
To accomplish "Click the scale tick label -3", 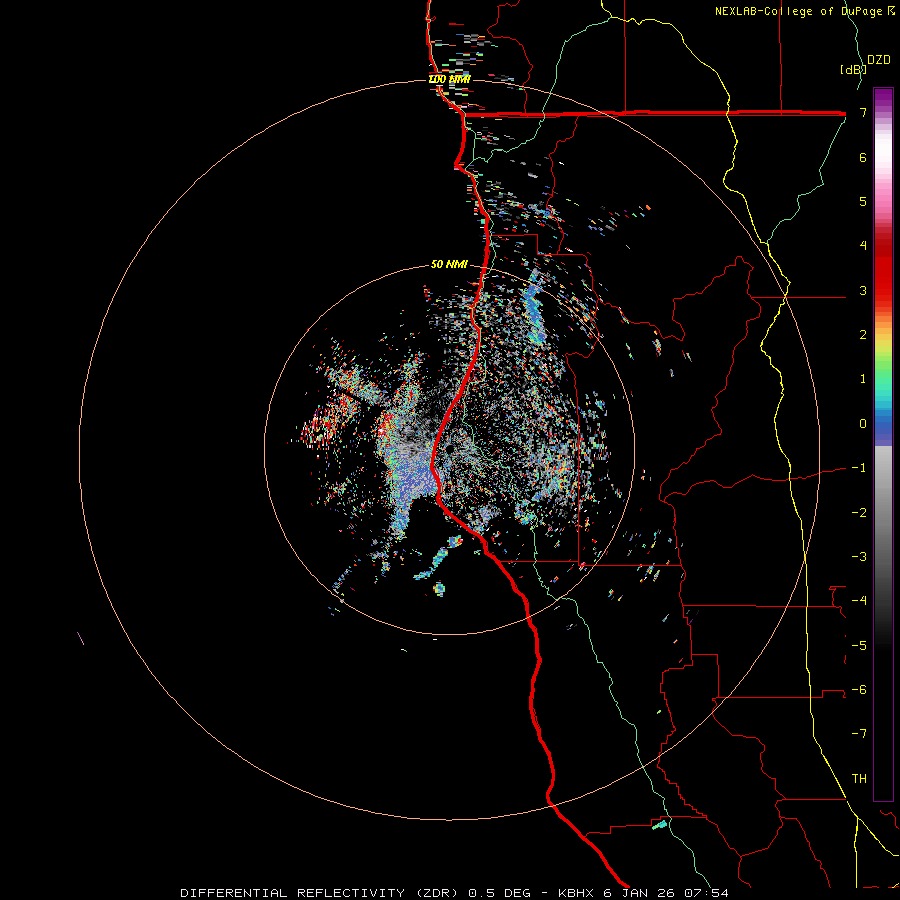I will (x=859, y=557).
